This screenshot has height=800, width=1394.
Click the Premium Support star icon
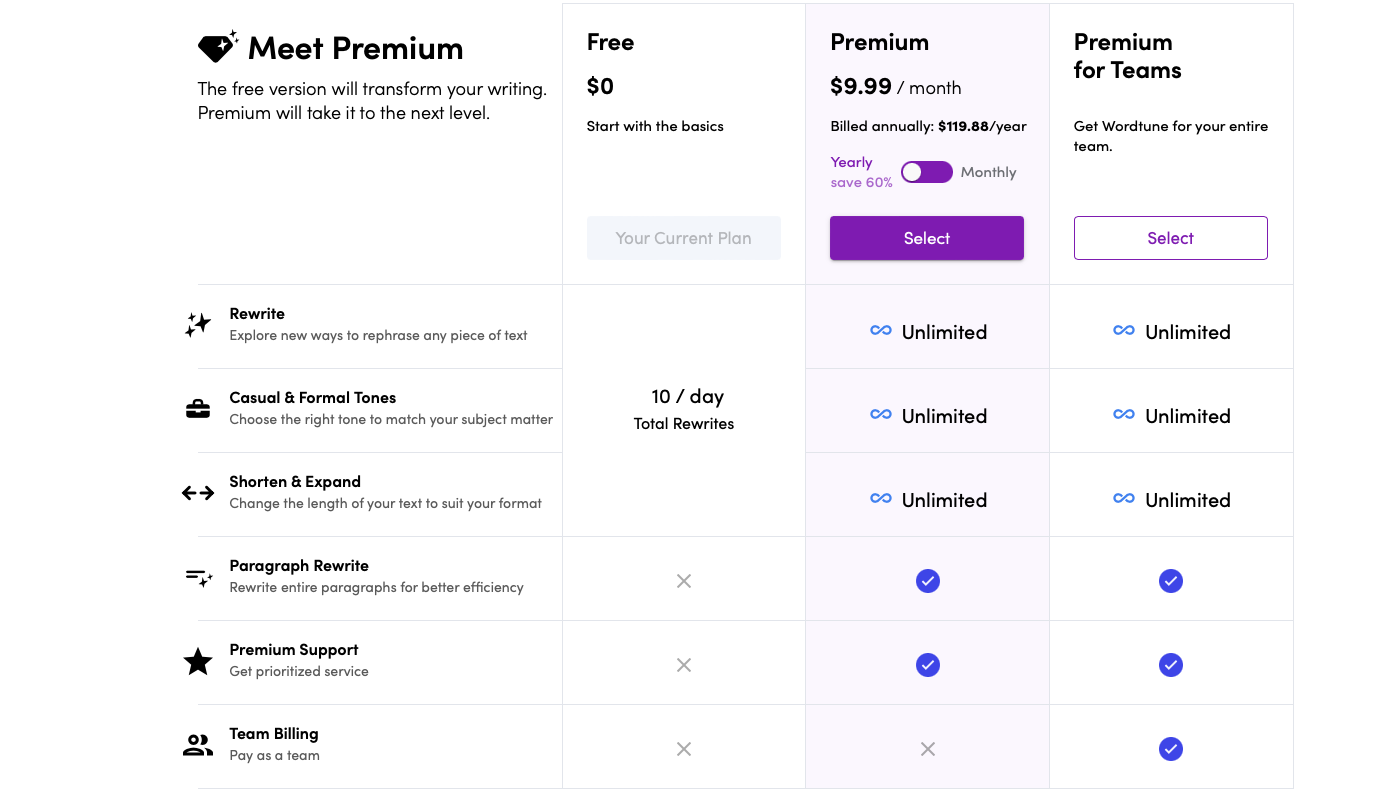click(198, 661)
